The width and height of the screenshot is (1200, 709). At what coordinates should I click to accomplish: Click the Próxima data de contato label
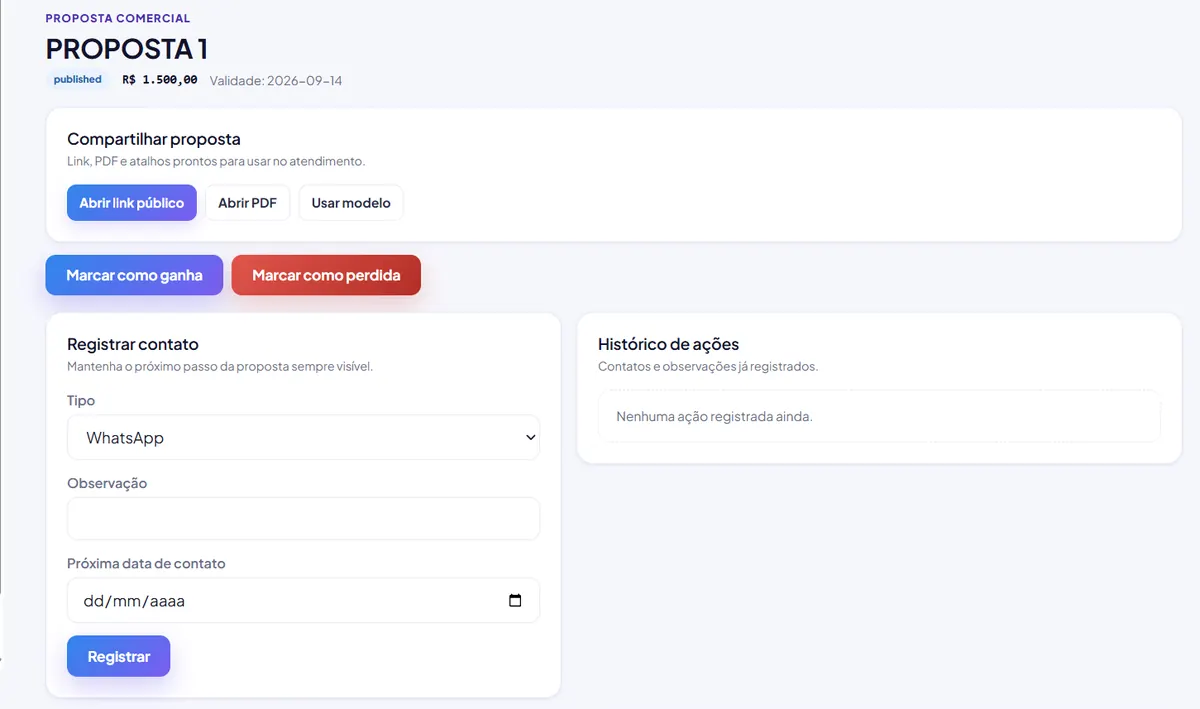(146, 564)
